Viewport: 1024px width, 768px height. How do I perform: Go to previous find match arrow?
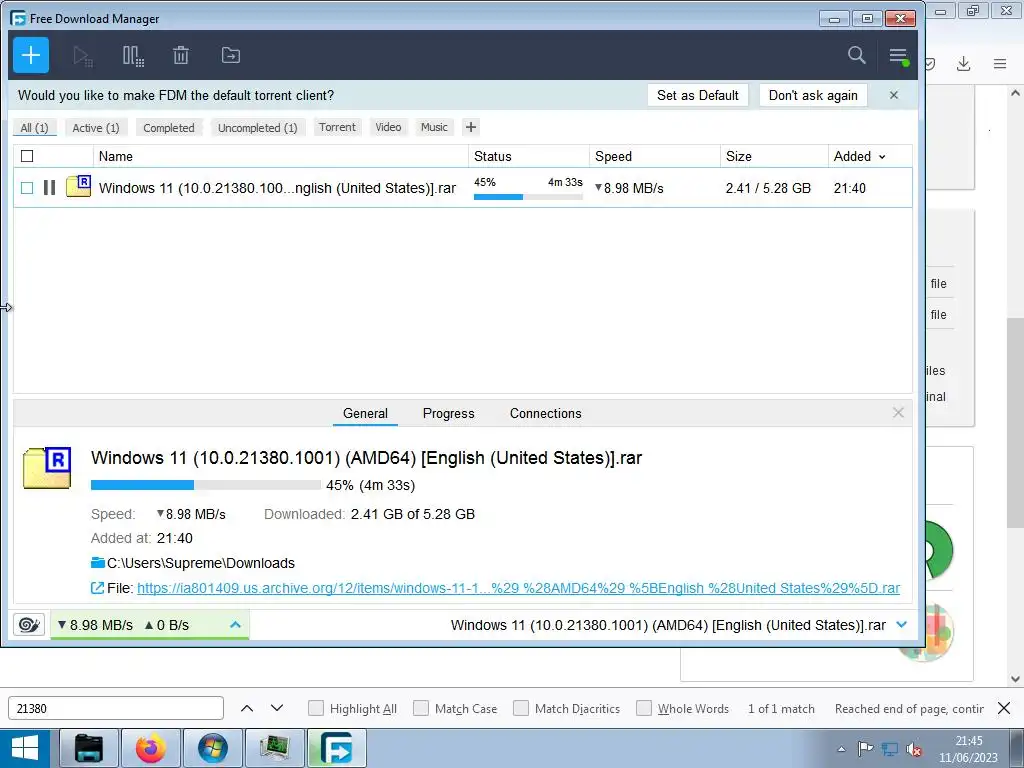(247, 708)
